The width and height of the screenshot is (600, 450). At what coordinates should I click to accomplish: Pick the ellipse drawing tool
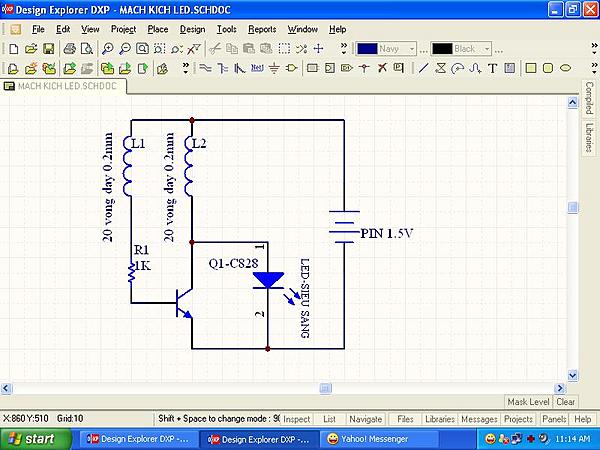click(564, 68)
